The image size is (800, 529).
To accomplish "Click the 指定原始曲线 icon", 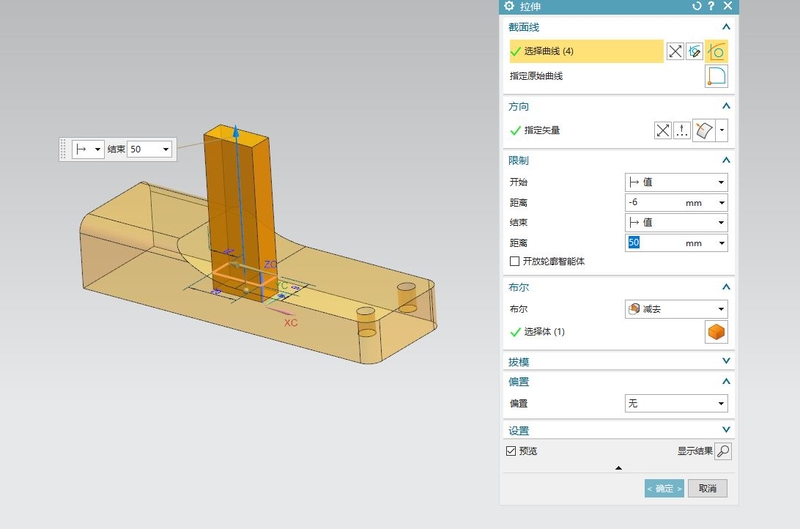I will (717, 76).
